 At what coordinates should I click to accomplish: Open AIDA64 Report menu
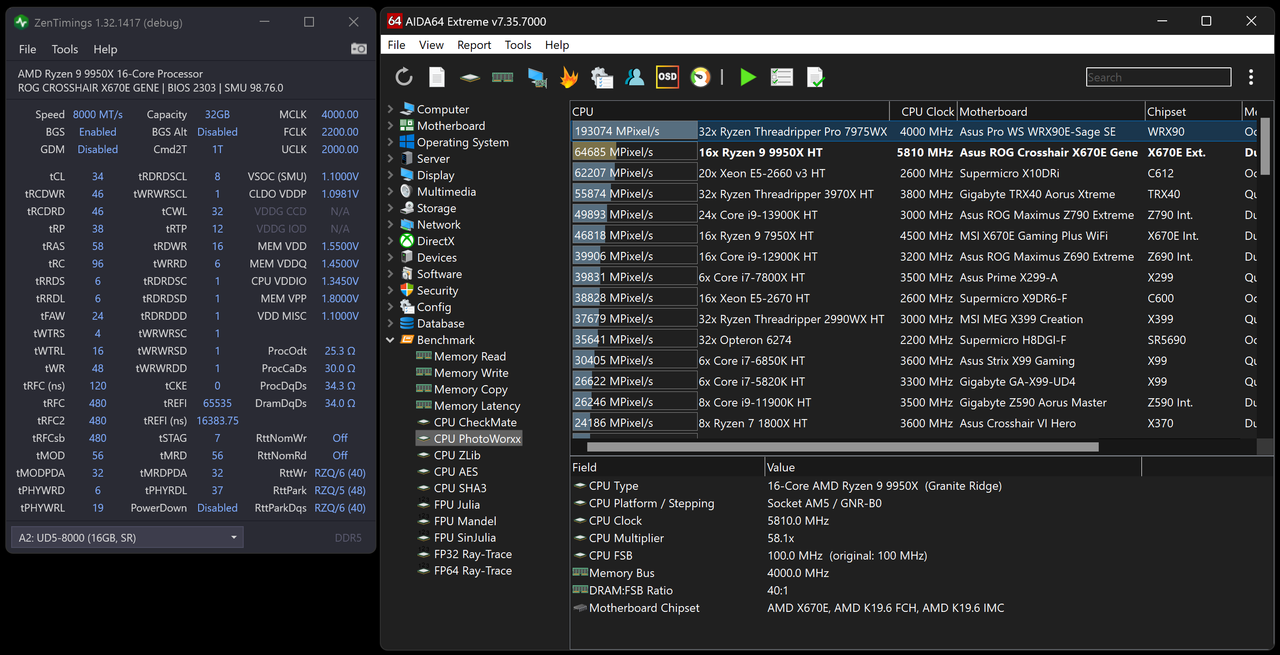(474, 45)
